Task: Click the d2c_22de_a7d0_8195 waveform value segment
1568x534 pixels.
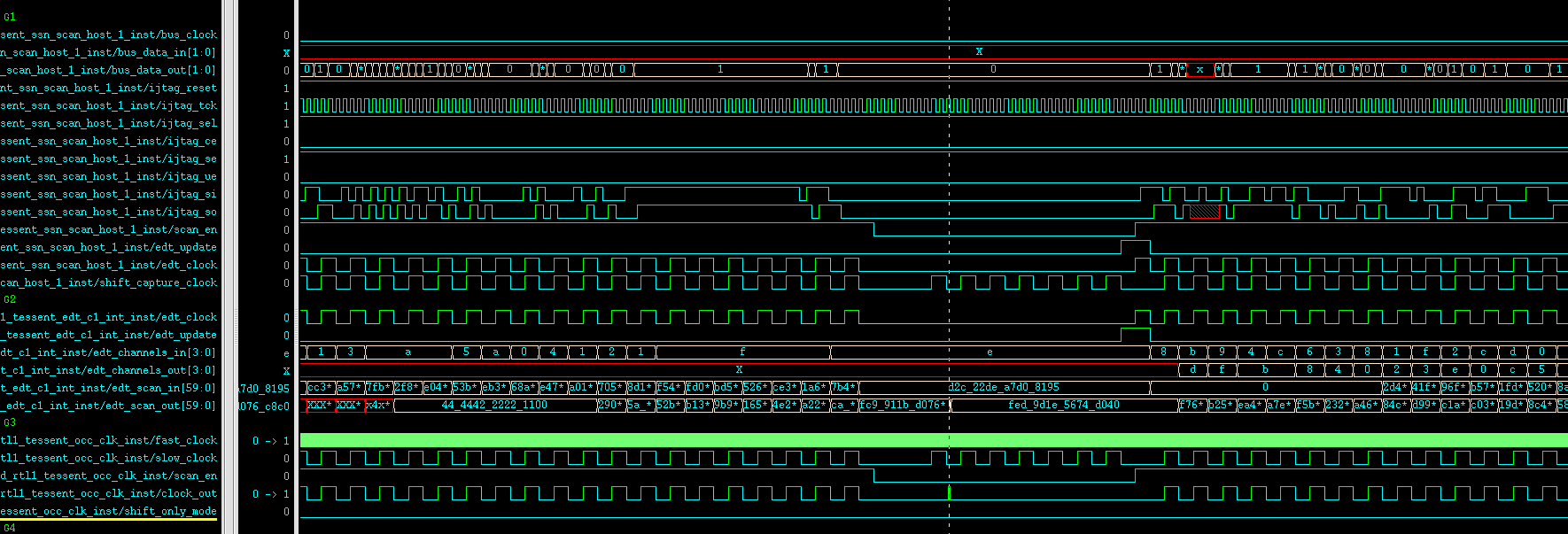Action: (x=1004, y=387)
